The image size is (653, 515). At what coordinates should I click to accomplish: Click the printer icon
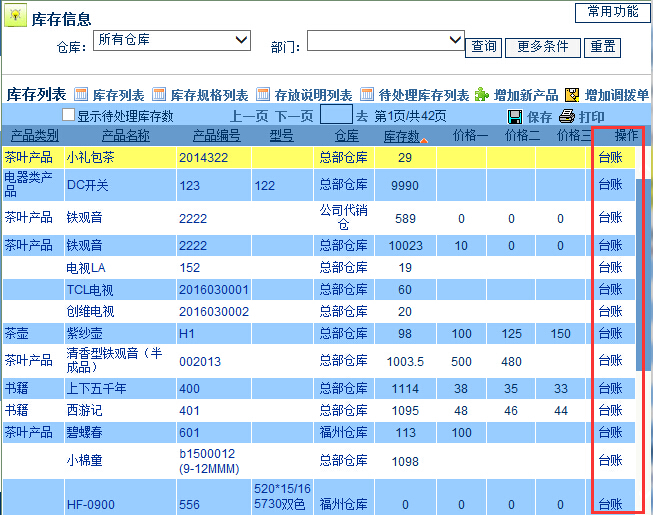[567, 116]
